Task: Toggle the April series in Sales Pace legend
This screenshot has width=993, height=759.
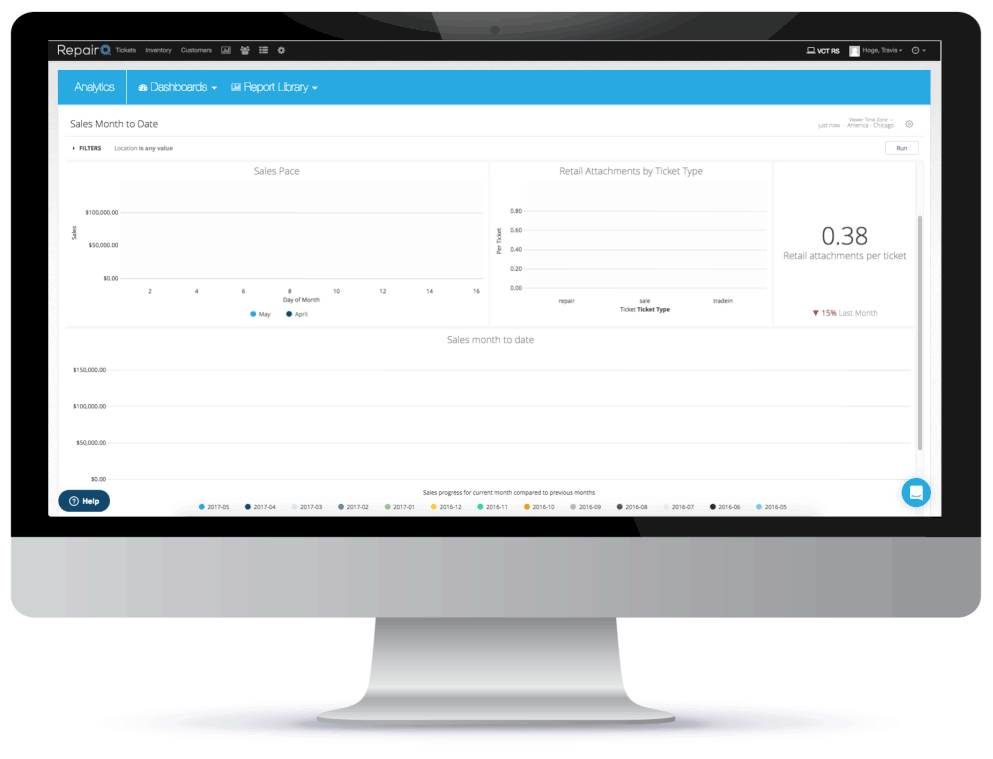Action: click(297, 314)
